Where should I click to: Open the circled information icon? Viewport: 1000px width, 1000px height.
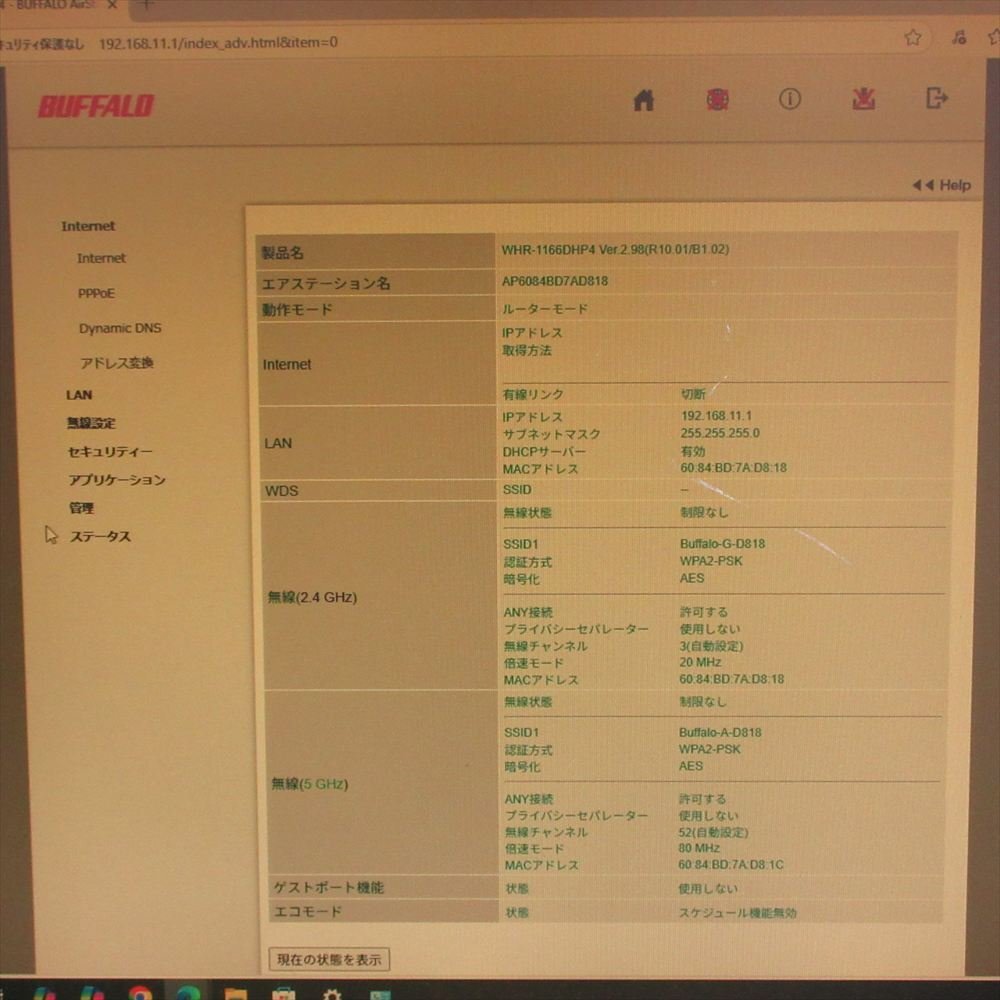pyautogui.click(x=790, y=99)
